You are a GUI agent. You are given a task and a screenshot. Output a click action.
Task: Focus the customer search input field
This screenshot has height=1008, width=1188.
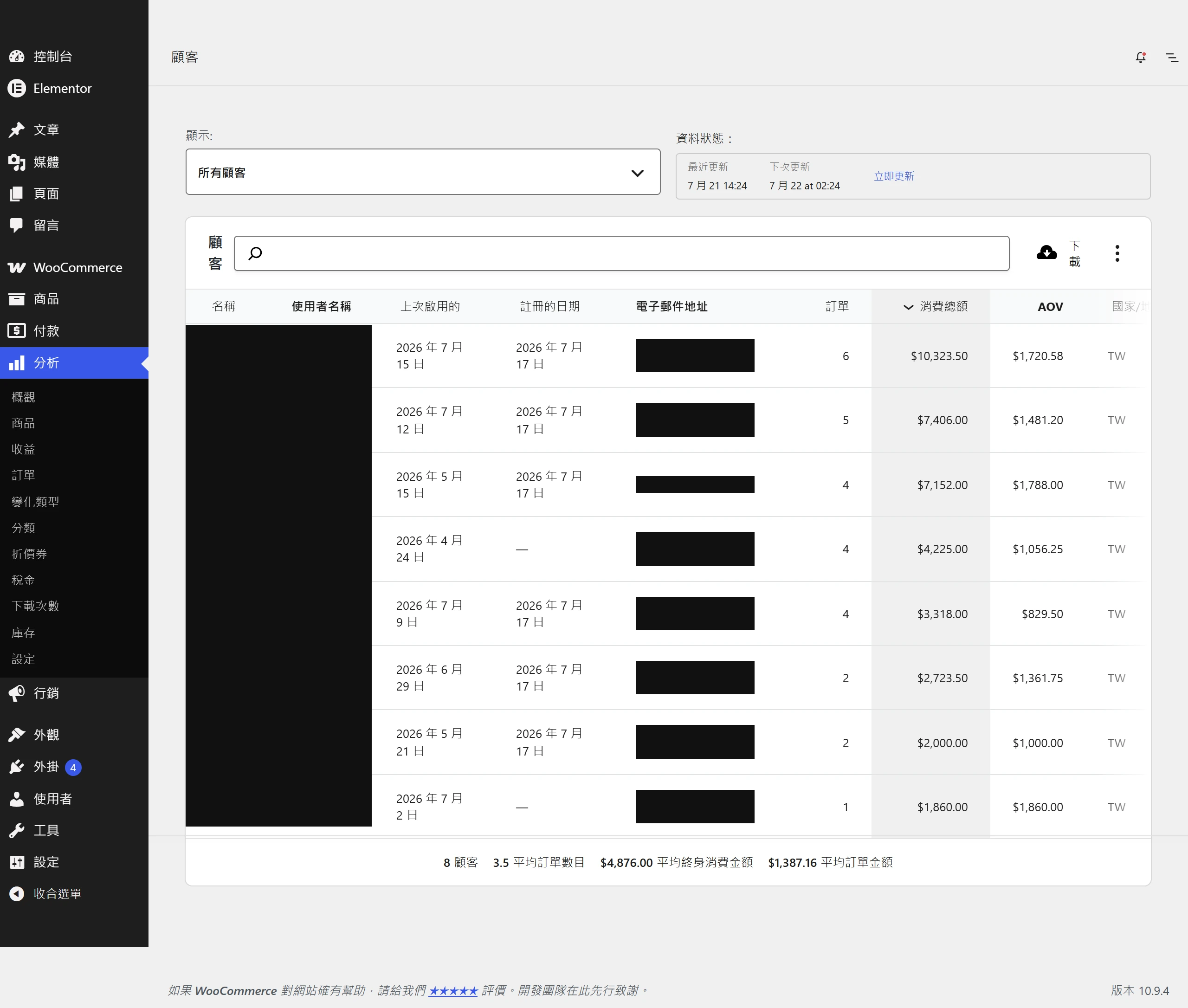621,253
